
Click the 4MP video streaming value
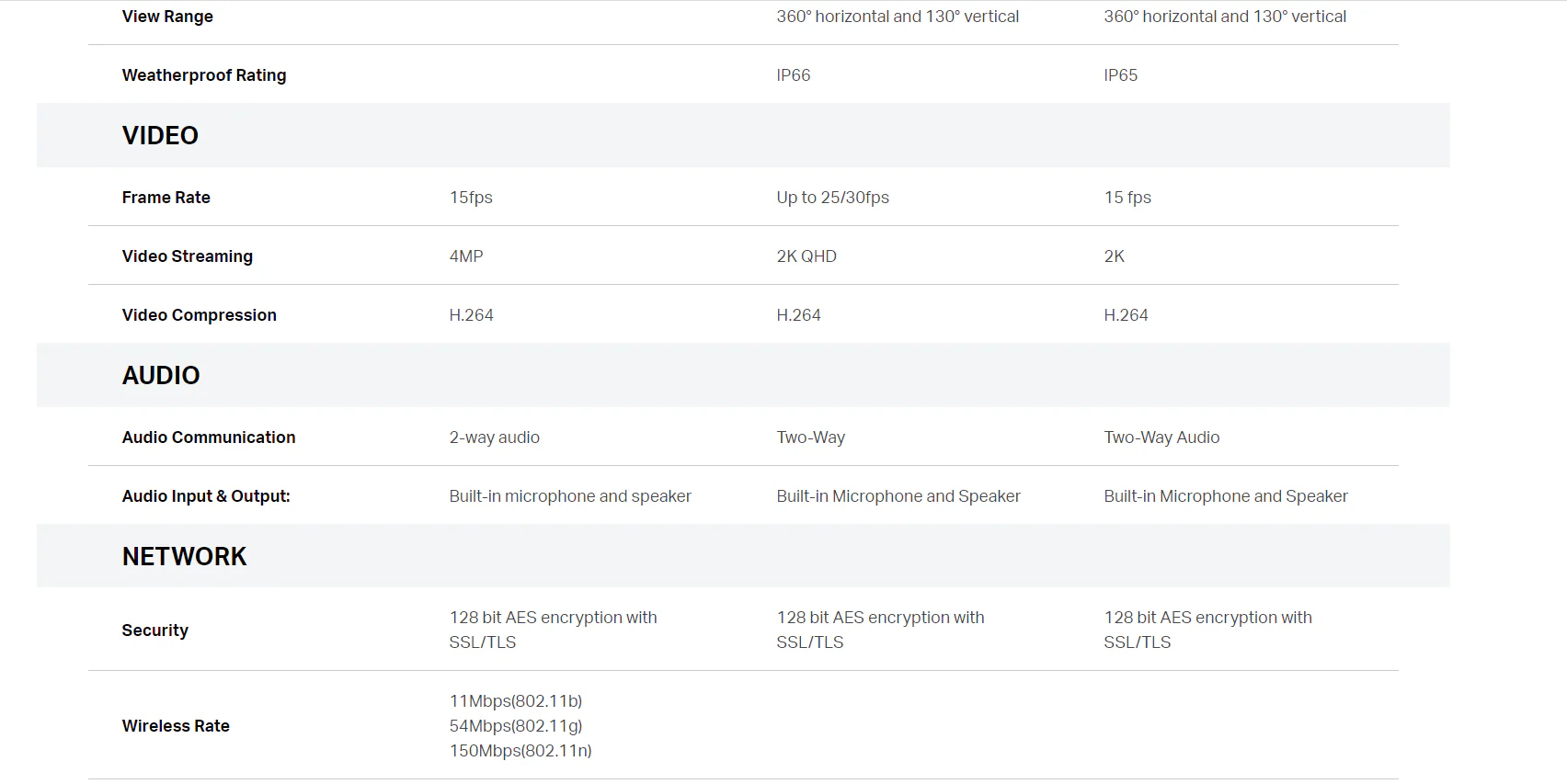466,256
